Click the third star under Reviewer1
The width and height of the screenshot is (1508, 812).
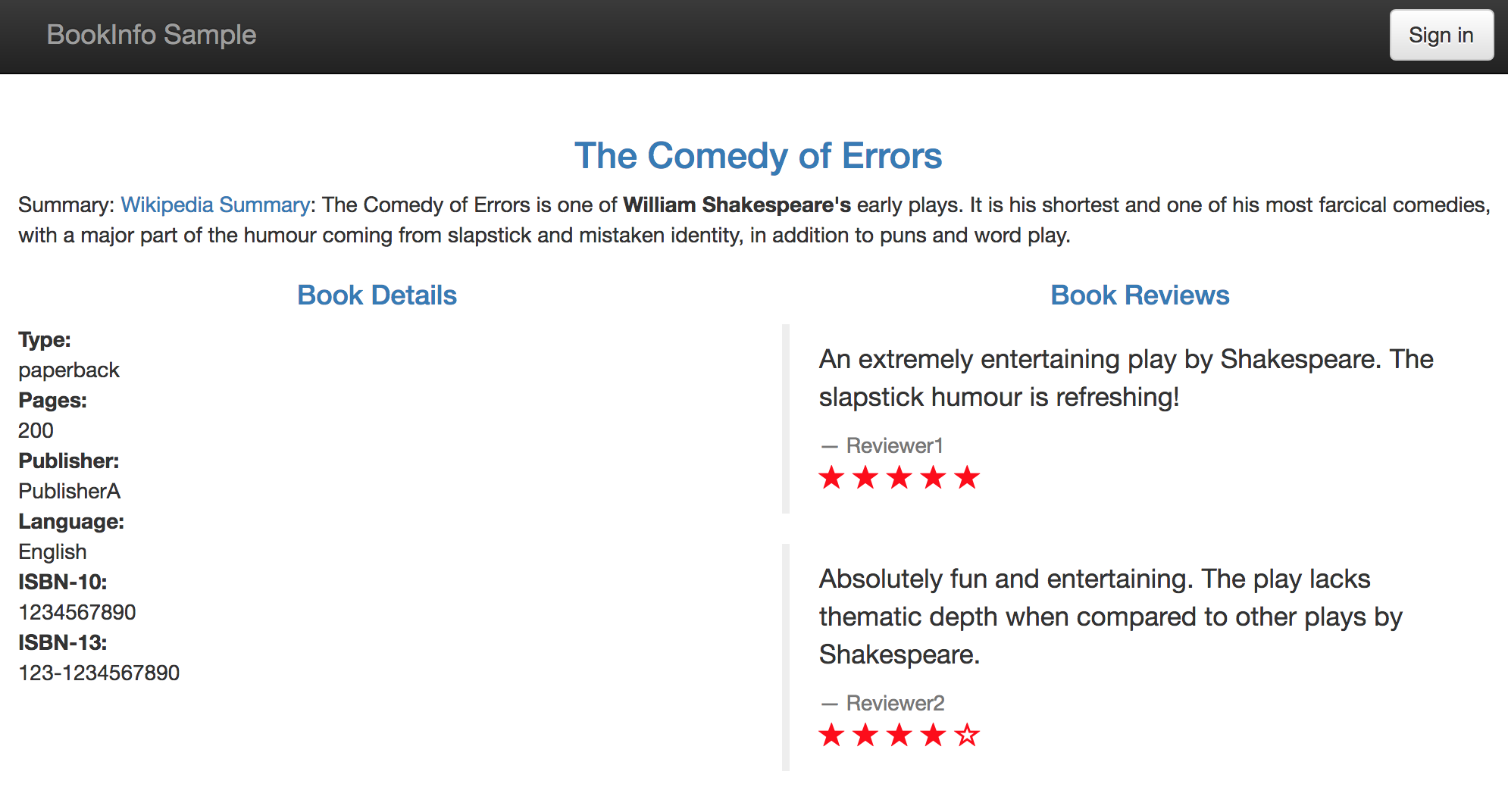pyautogui.click(x=899, y=478)
